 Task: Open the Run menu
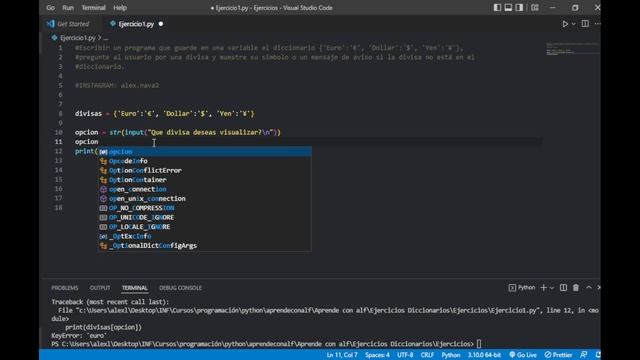[x=68, y=8]
